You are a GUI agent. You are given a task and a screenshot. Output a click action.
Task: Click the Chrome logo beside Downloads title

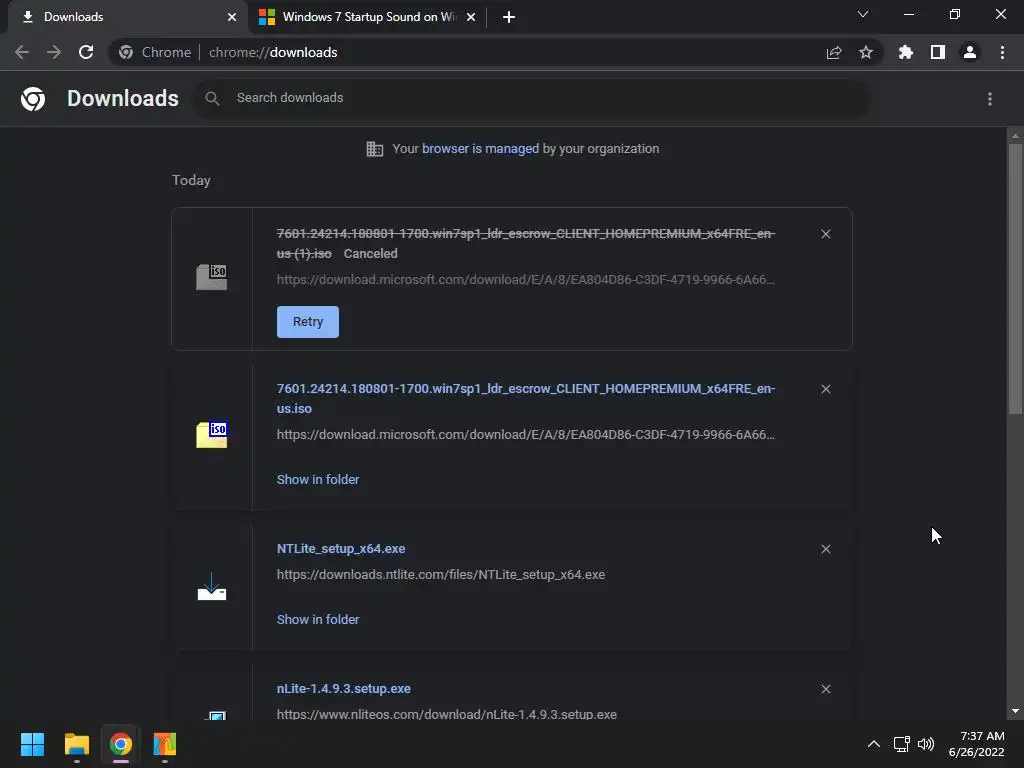(x=33, y=99)
